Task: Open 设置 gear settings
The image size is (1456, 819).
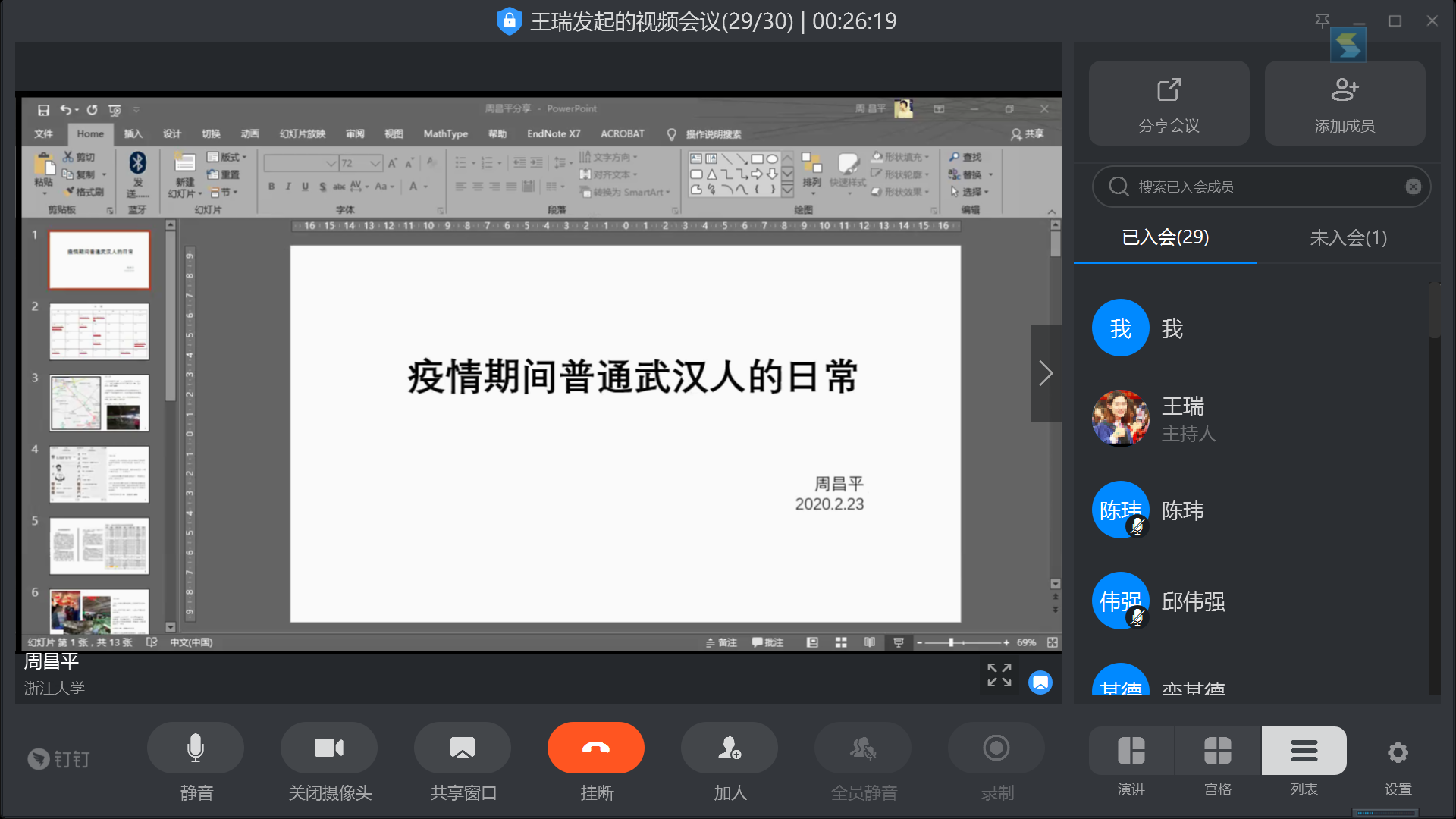Action: tap(1398, 752)
